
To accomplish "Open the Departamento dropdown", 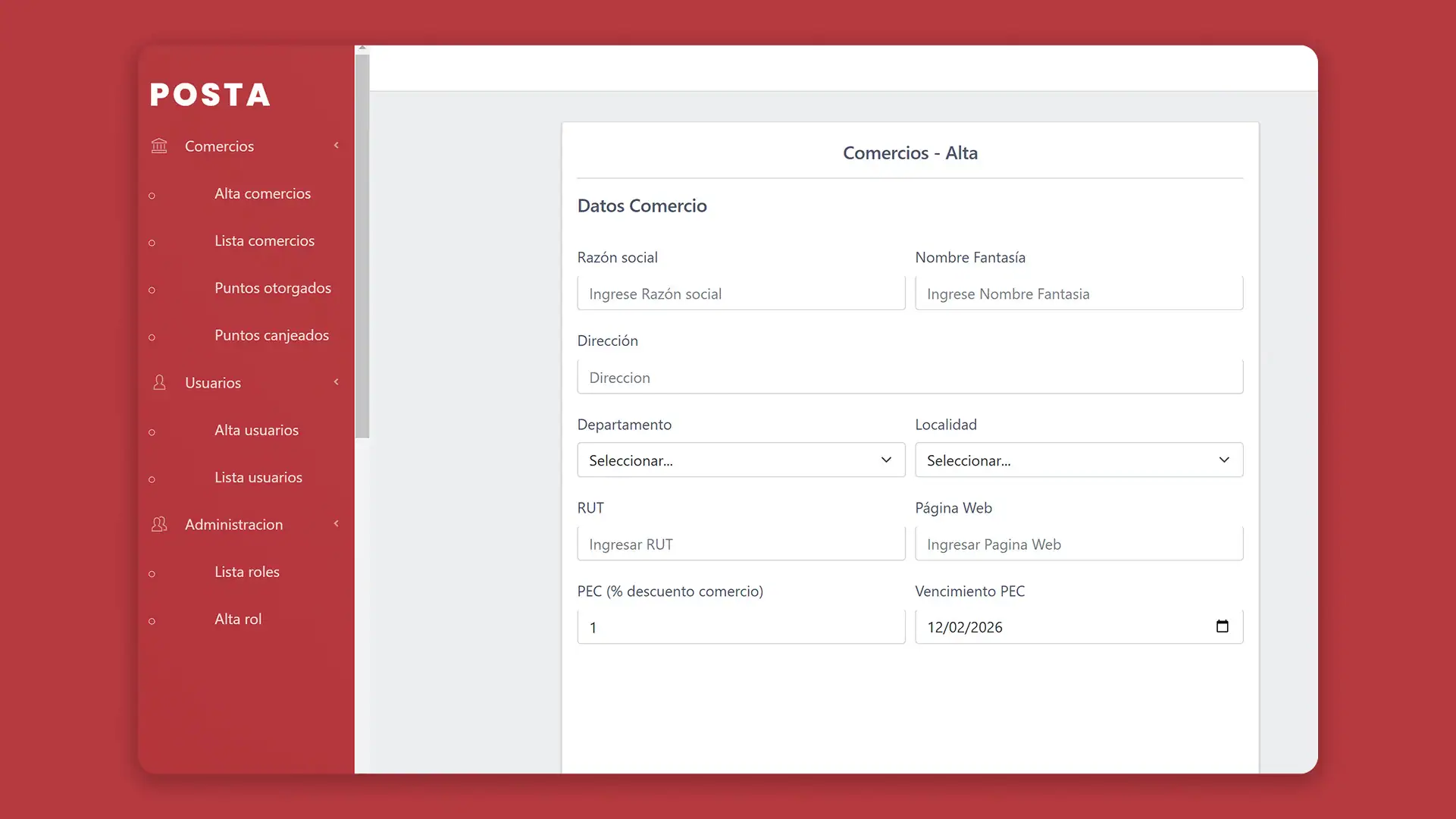I will tap(741, 460).
